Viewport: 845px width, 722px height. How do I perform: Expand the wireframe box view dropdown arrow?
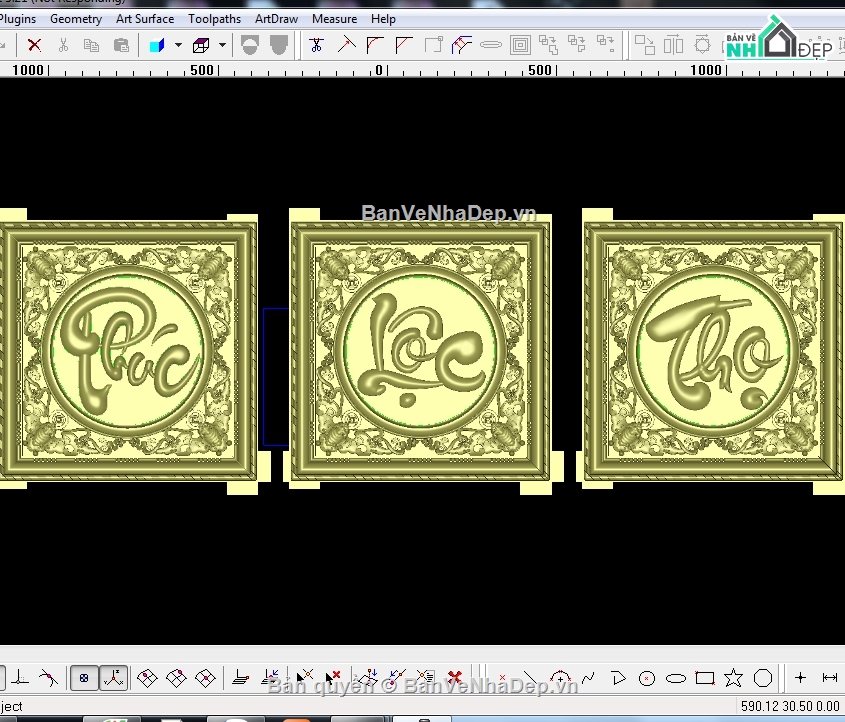click(223, 45)
